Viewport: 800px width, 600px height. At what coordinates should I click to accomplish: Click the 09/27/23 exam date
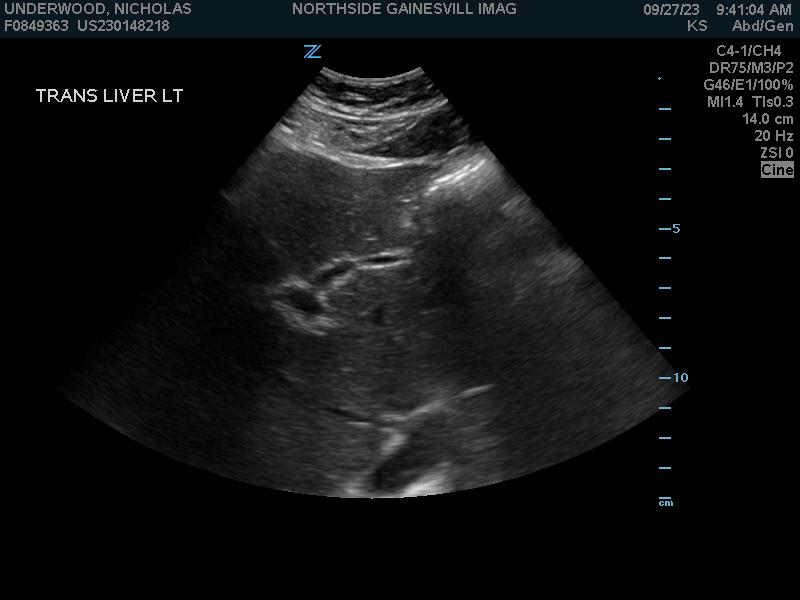pyautogui.click(x=671, y=9)
